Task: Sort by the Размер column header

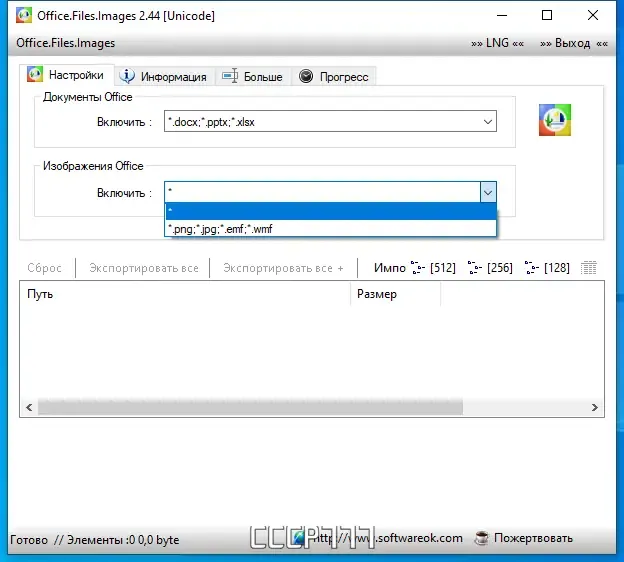Action: point(396,294)
